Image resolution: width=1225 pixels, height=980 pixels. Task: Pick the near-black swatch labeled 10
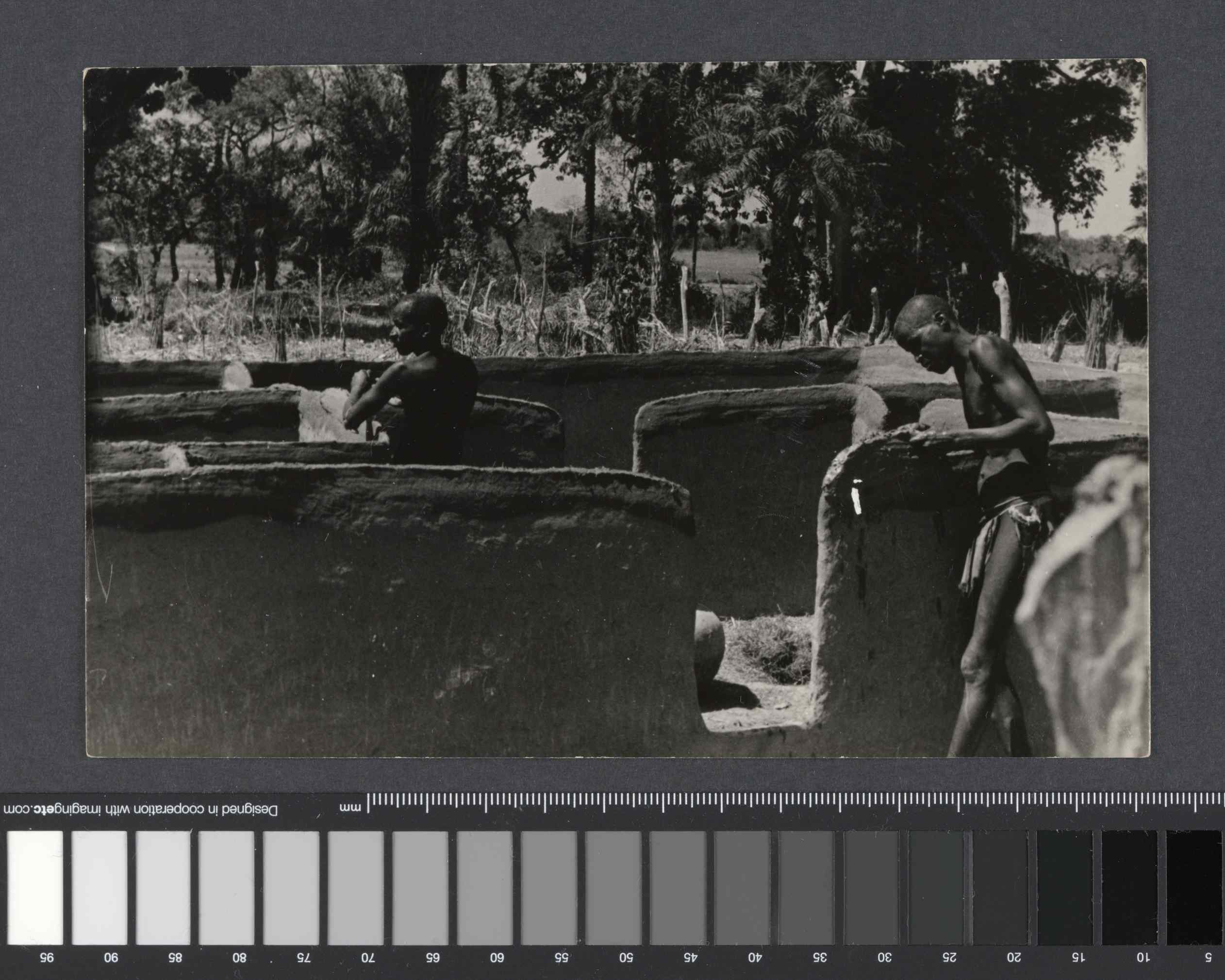coord(1129,887)
